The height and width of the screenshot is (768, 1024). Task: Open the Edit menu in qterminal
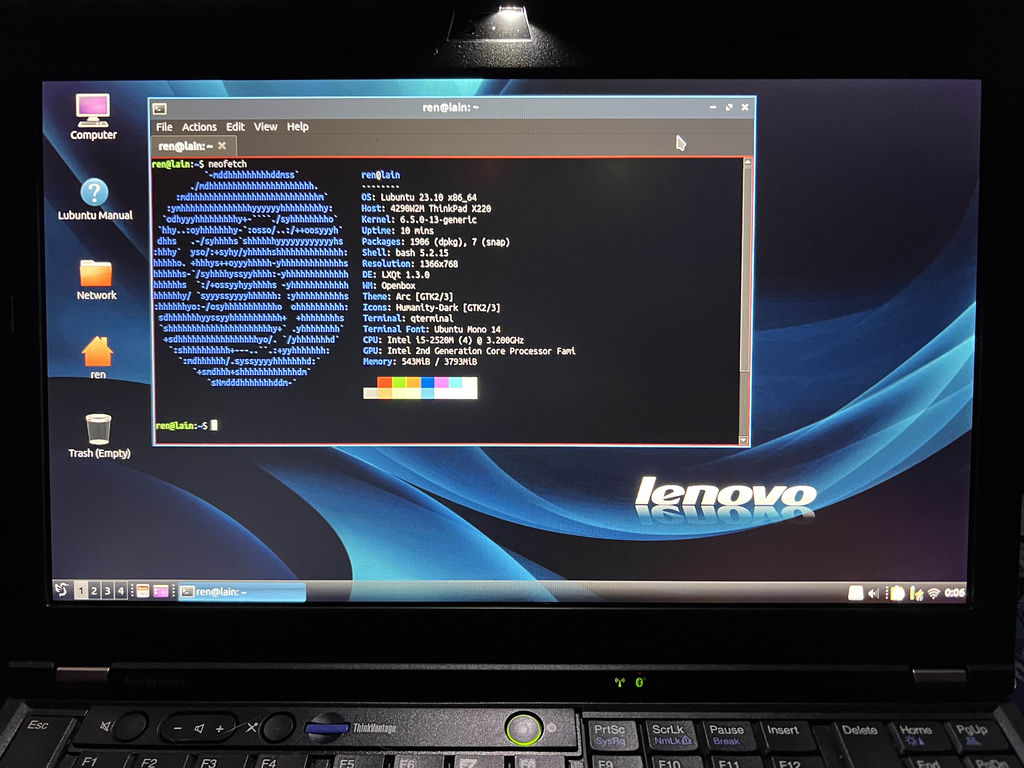235,127
